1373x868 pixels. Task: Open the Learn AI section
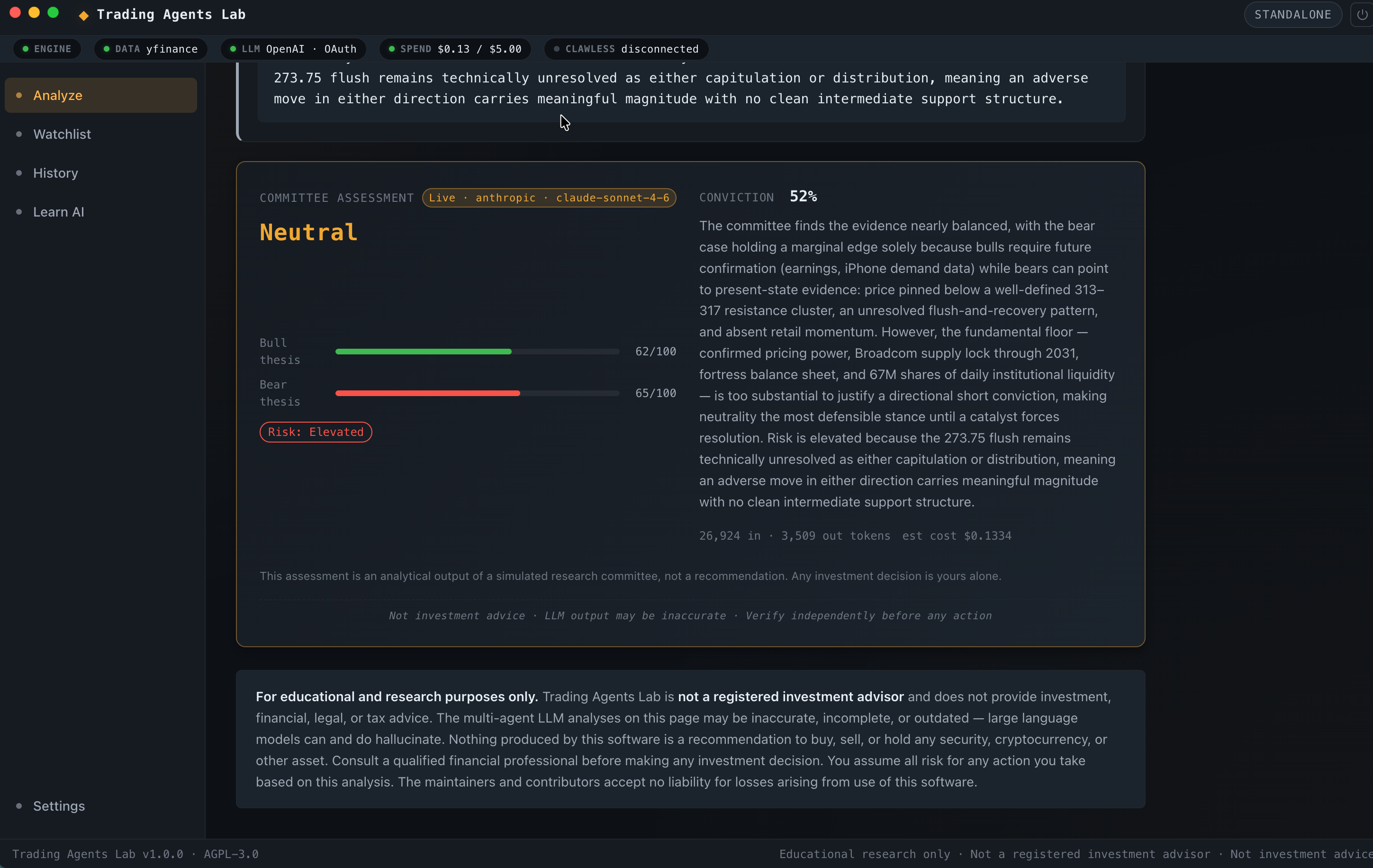tap(101, 212)
